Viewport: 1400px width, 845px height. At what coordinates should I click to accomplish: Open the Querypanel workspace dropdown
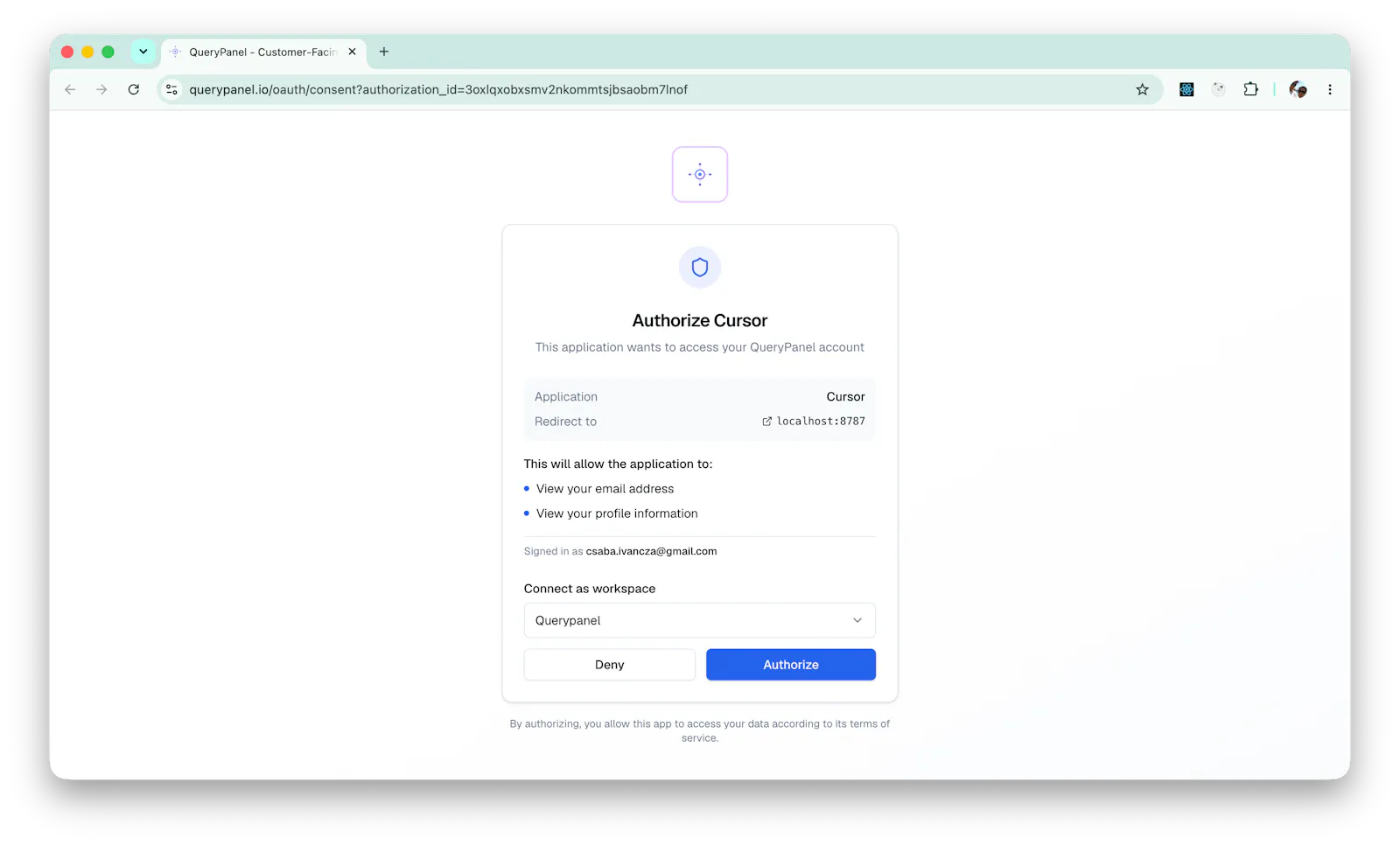tap(699, 620)
